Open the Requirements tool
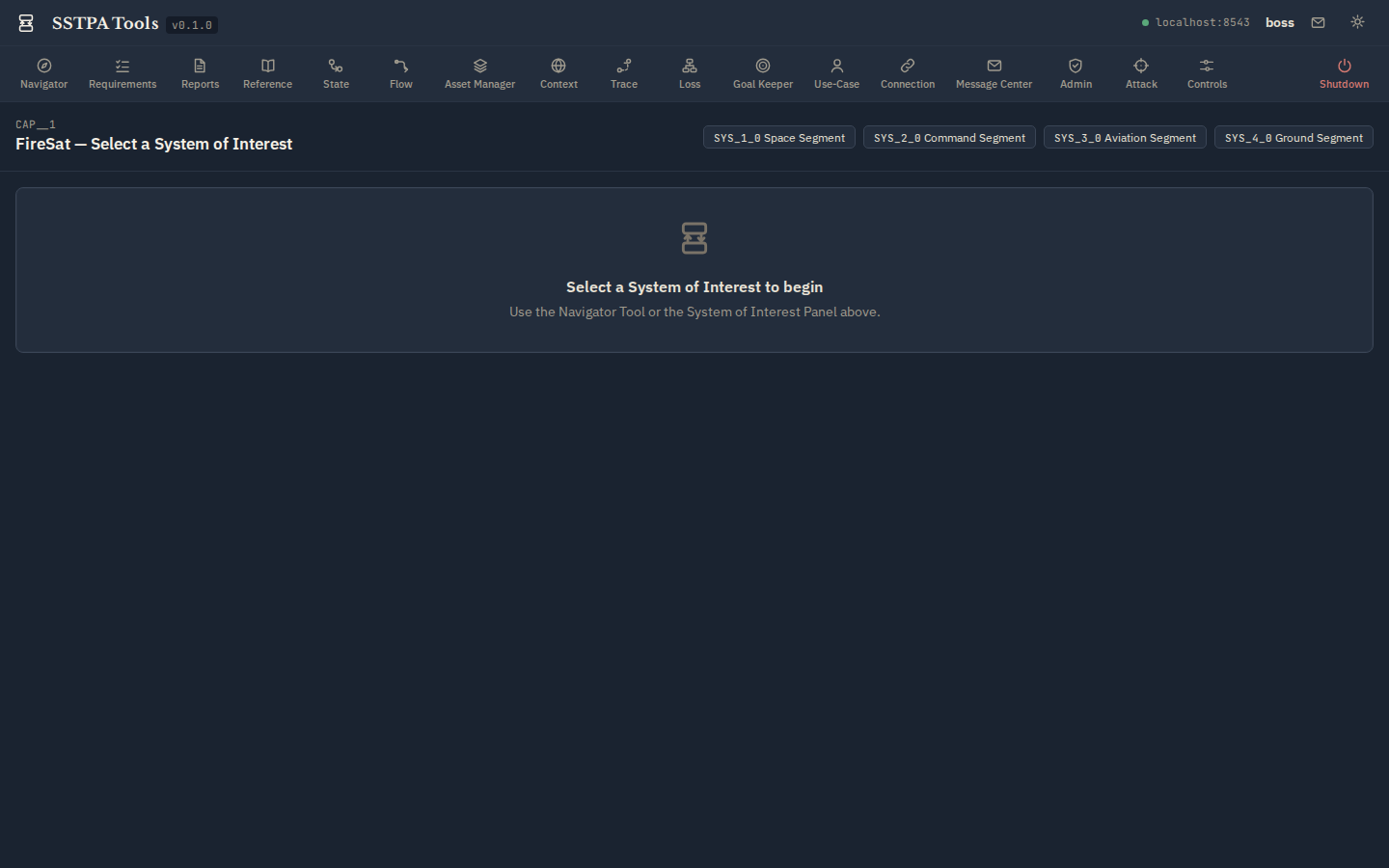1389x868 pixels. tap(123, 73)
